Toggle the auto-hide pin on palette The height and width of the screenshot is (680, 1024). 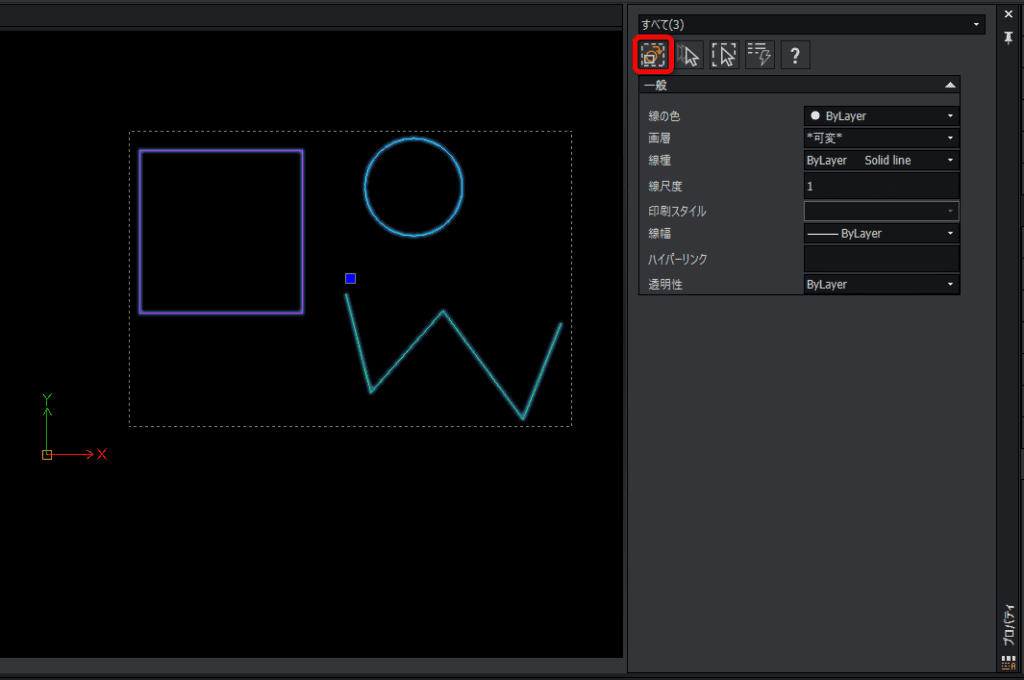(1008, 38)
